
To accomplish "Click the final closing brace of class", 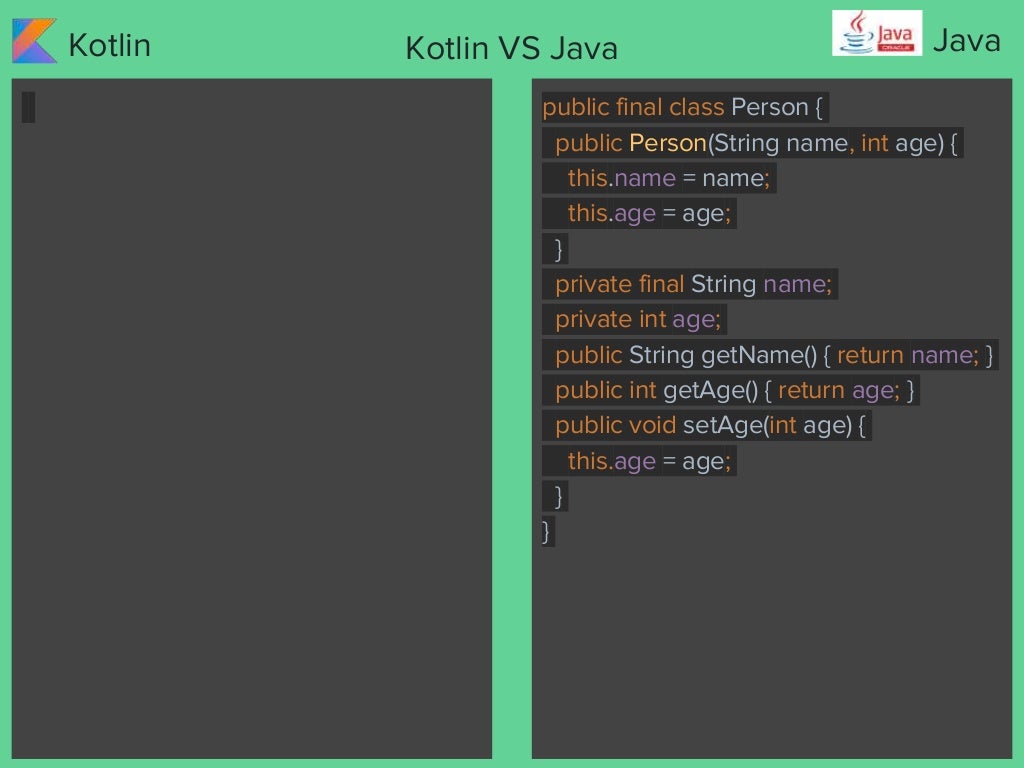I will (546, 530).
